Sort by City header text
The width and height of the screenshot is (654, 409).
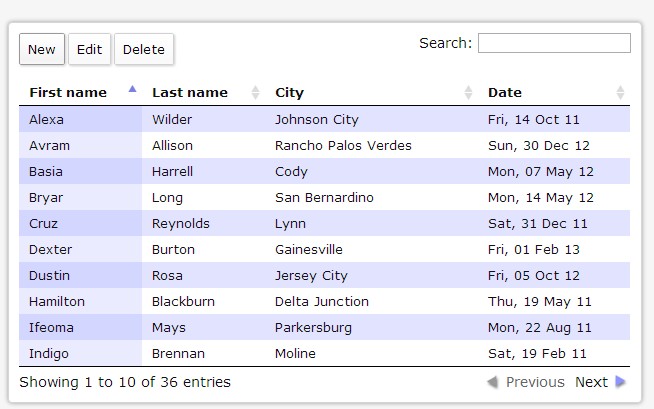[x=289, y=93]
